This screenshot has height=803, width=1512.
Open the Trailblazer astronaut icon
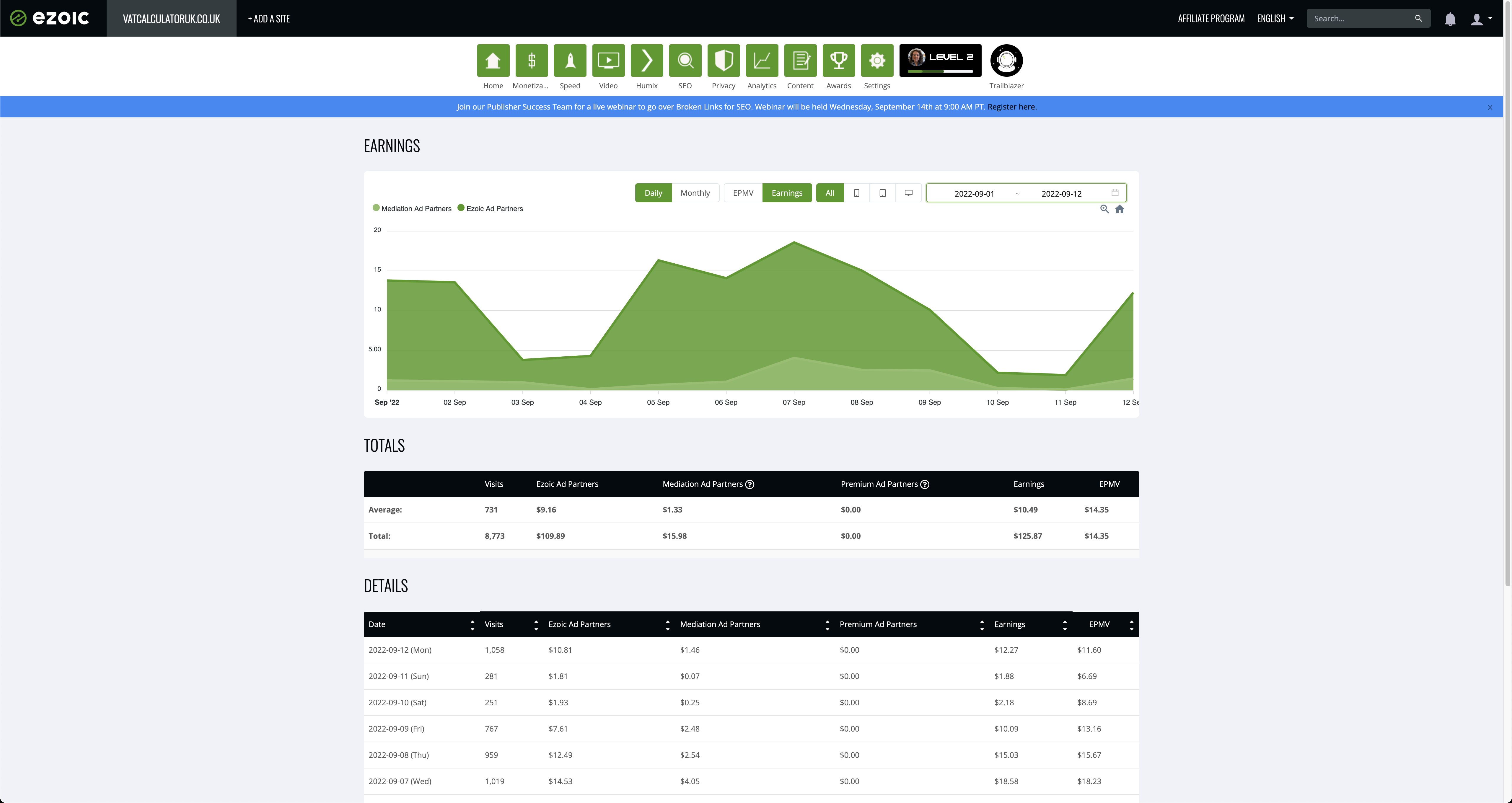pos(1007,61)
